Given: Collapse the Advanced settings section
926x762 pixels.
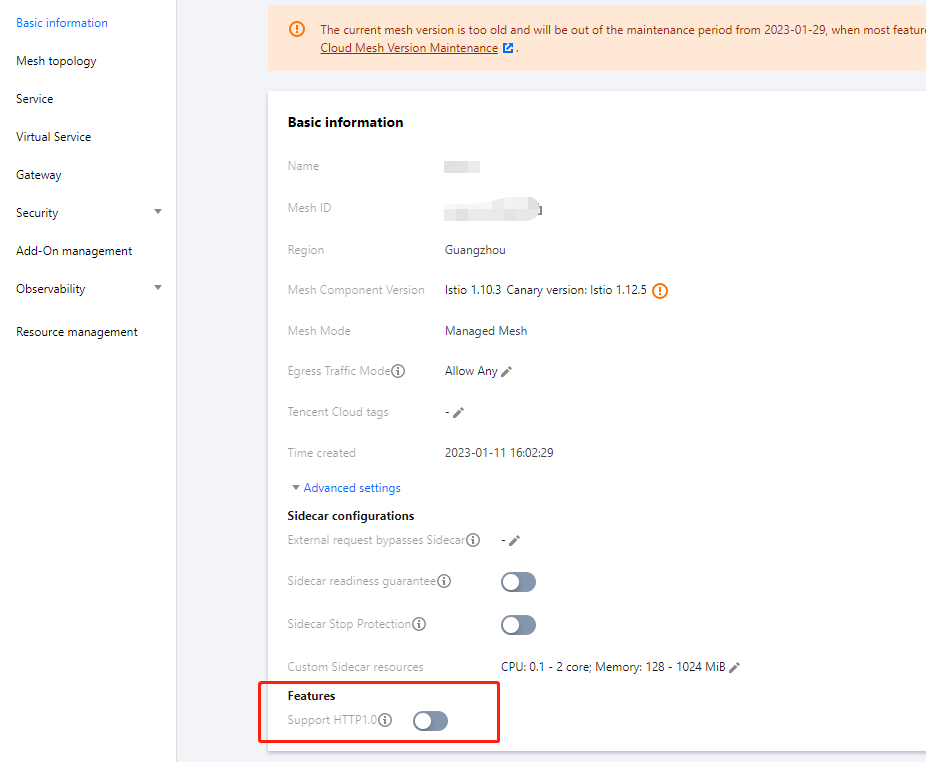Looking at the screenshot, I should pyautogui.click(x=345, y=488).
